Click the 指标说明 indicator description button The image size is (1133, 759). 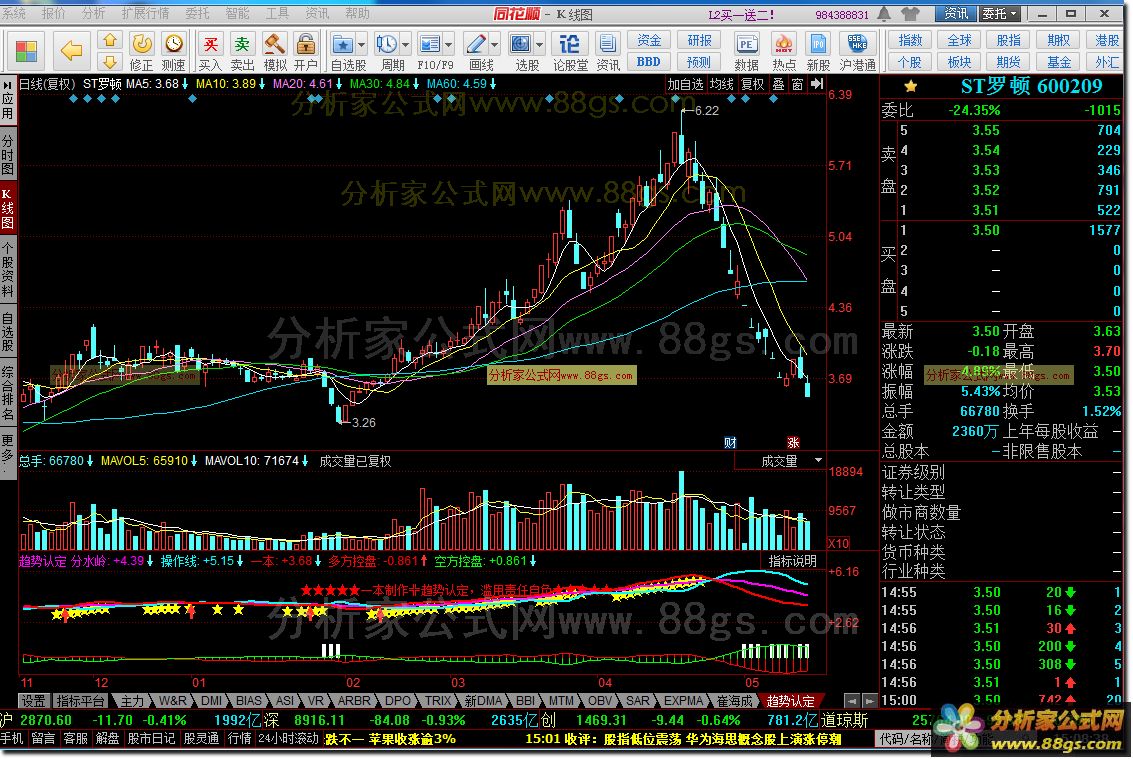click(x=793, y=561)
